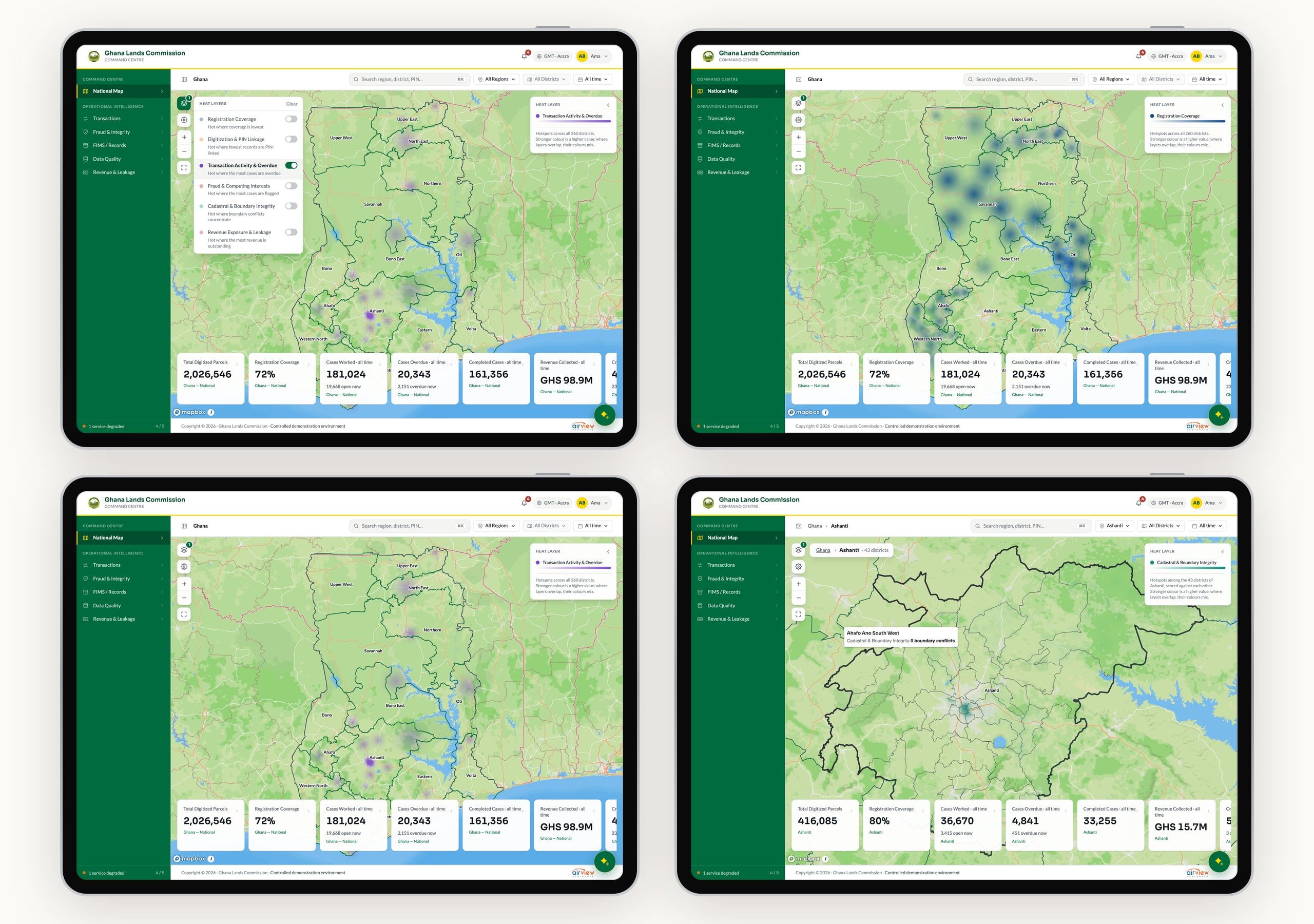Switch off Transaction Activity & Overdue toggle
Image resolution: width=1314 pixels, height=924 pixels.
[x=292, y=165]
